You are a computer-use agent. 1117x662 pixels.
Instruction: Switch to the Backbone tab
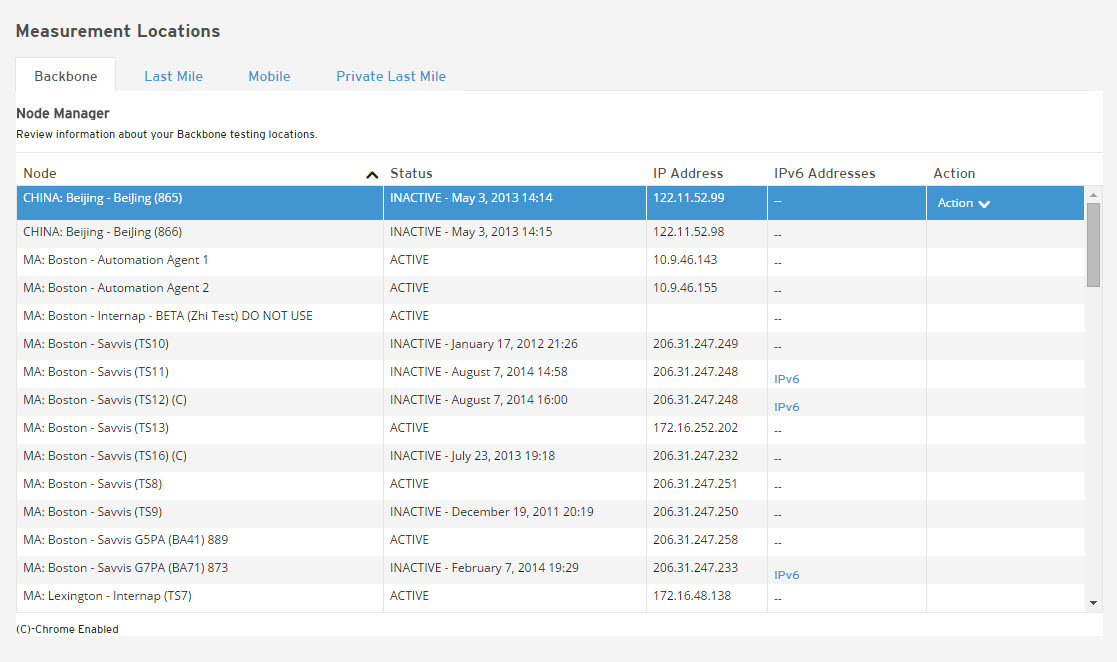click(66, 76)
